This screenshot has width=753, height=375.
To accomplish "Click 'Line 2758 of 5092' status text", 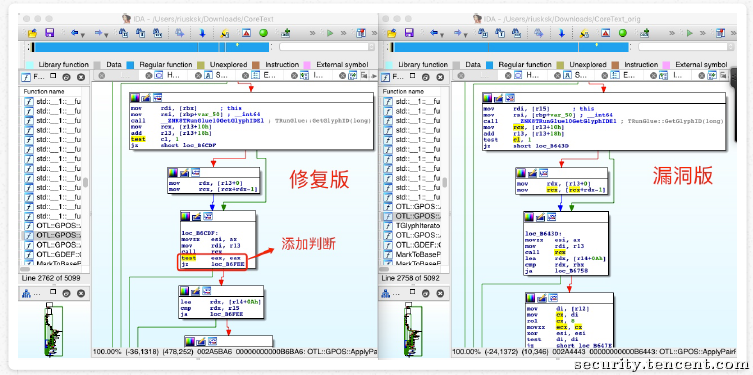I will pos(410,278).
